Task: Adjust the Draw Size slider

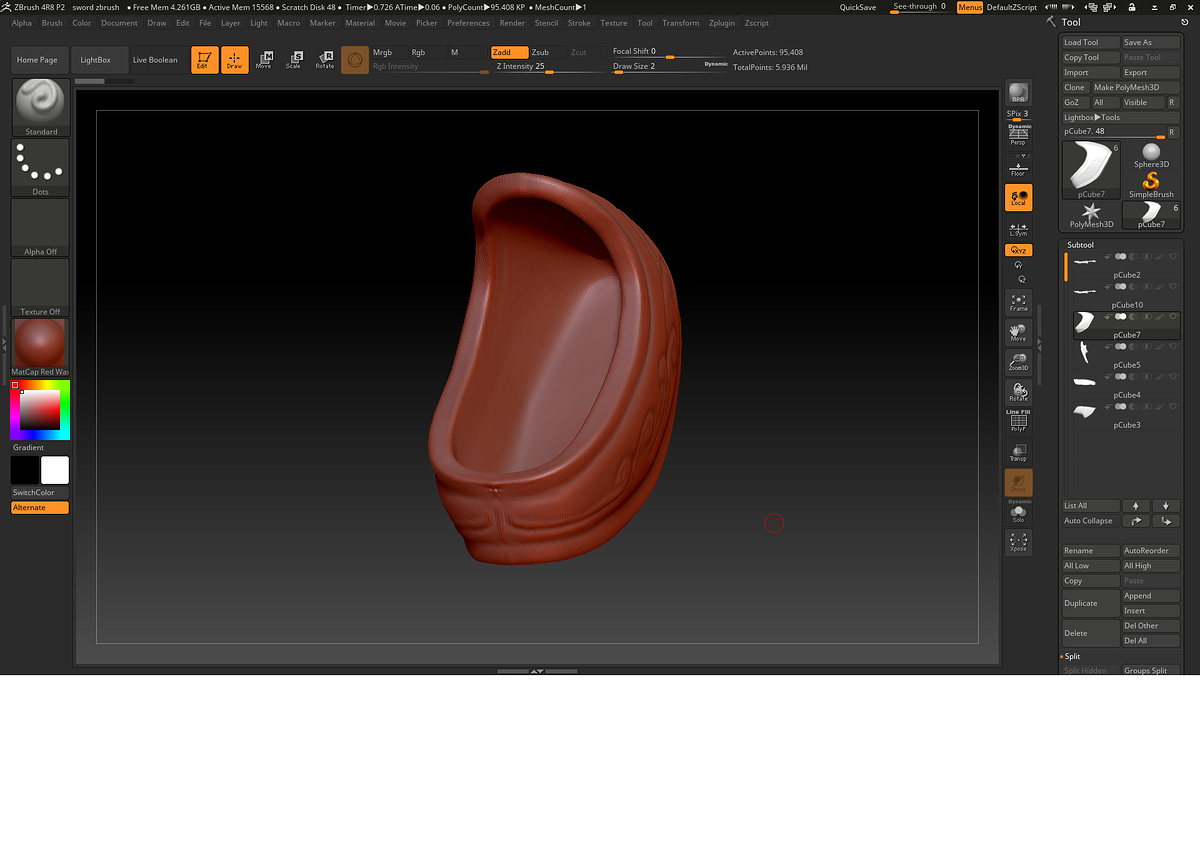Action: pos(670,67)
